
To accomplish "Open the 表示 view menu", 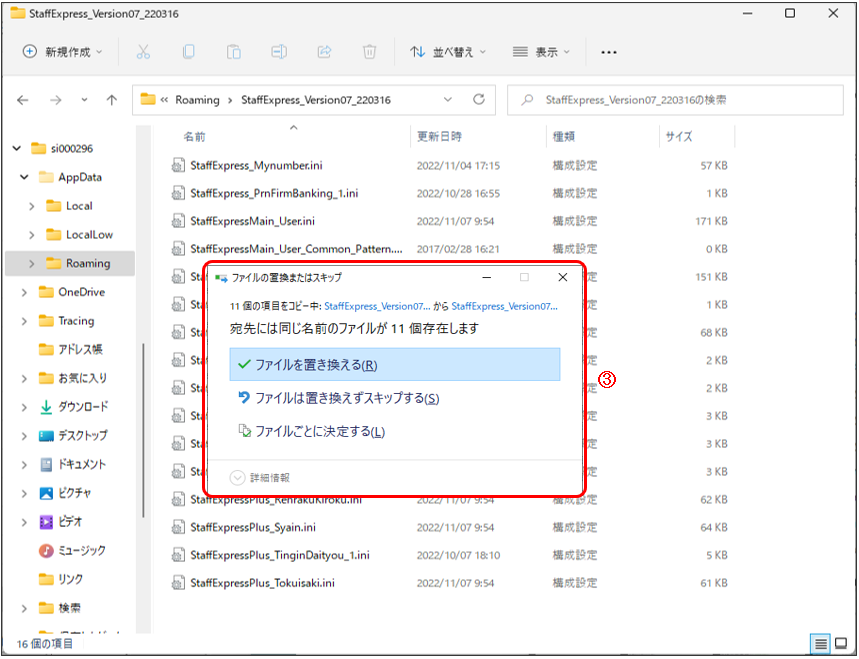I will [541, 52].
